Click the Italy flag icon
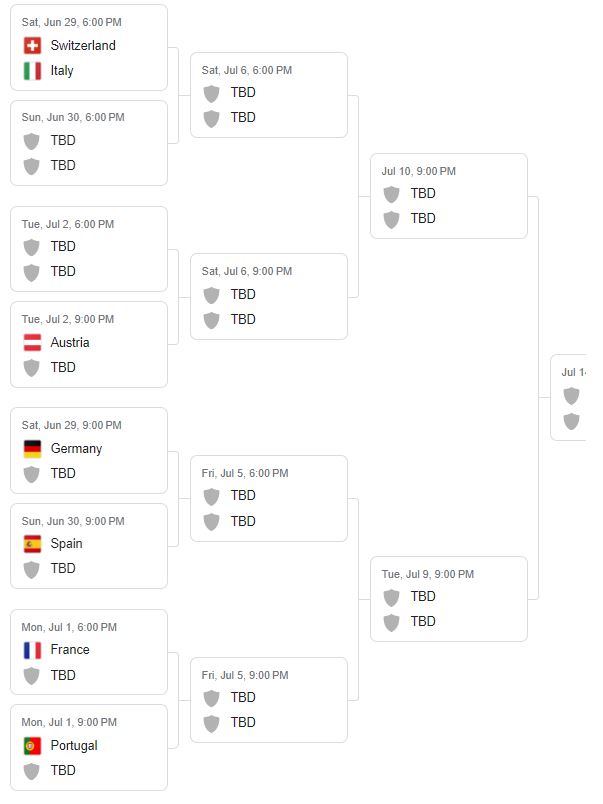 (32, 71)
